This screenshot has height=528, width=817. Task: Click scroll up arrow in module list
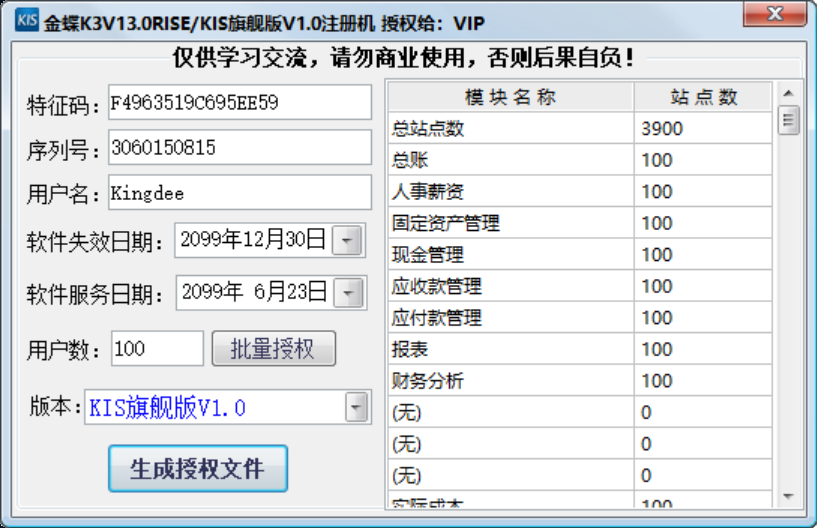(x=788, y=93)
